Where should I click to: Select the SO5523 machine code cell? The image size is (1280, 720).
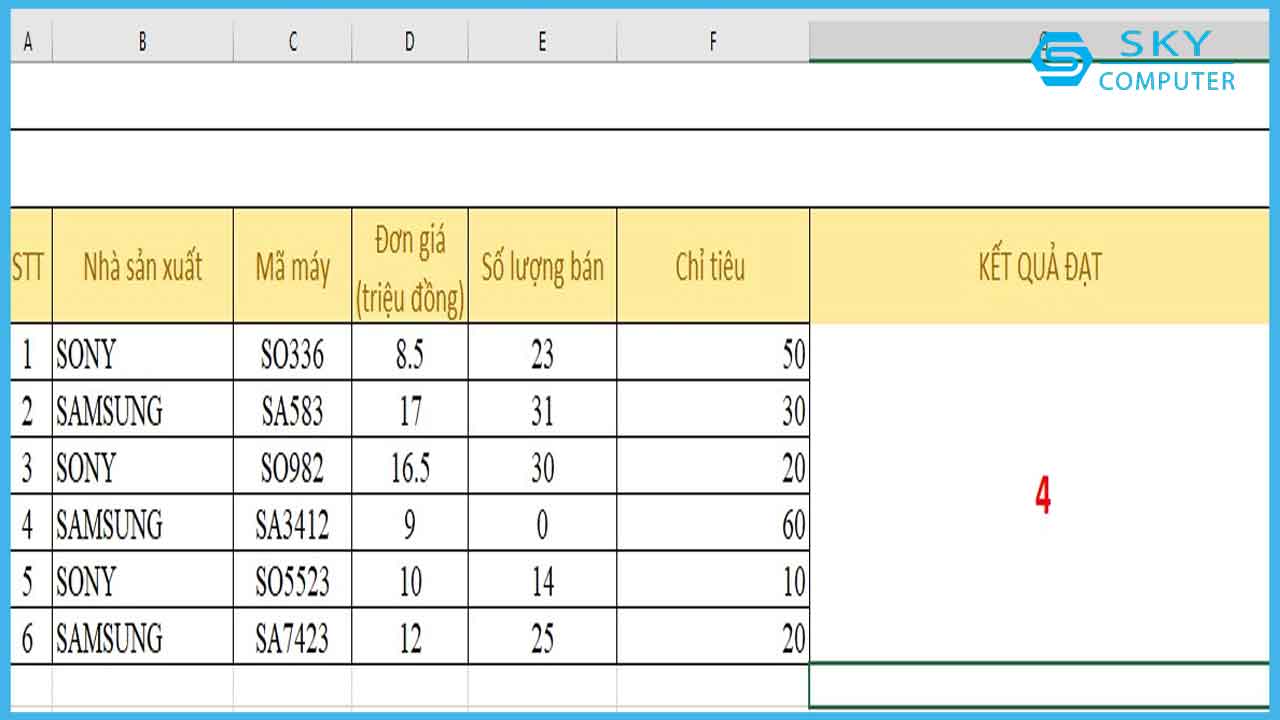point(293,580)
